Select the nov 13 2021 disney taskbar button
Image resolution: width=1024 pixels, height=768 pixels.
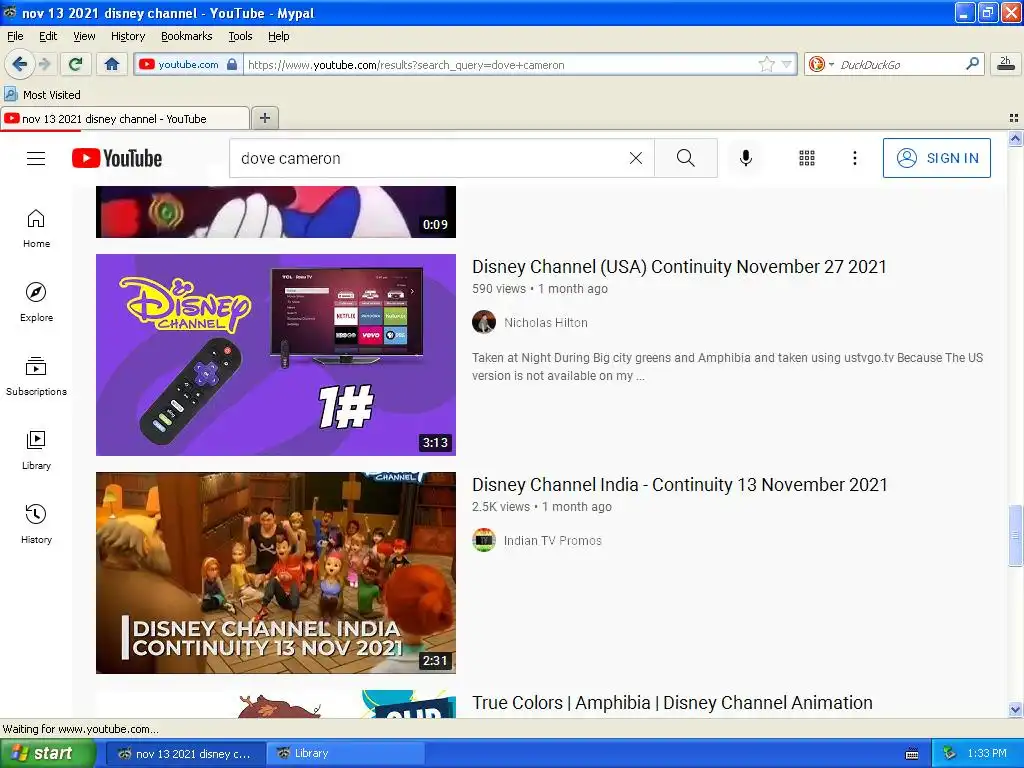185,754
